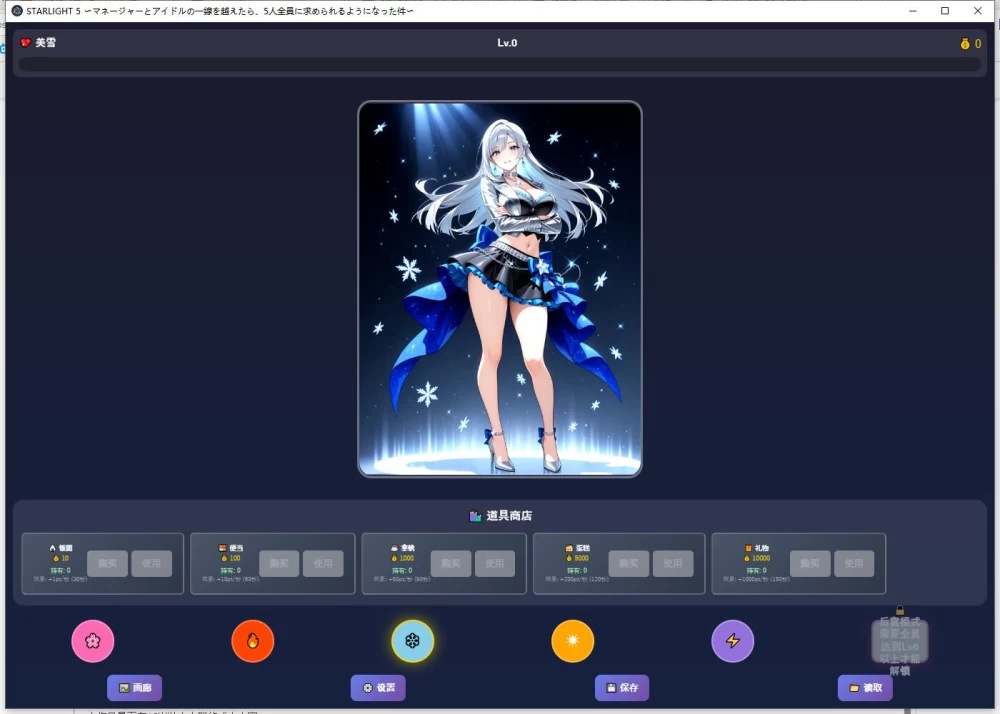The height and width of the screenshot is (714, 1000).
Task: Open the 设置 settings
Action: click(x=378, y=688)
